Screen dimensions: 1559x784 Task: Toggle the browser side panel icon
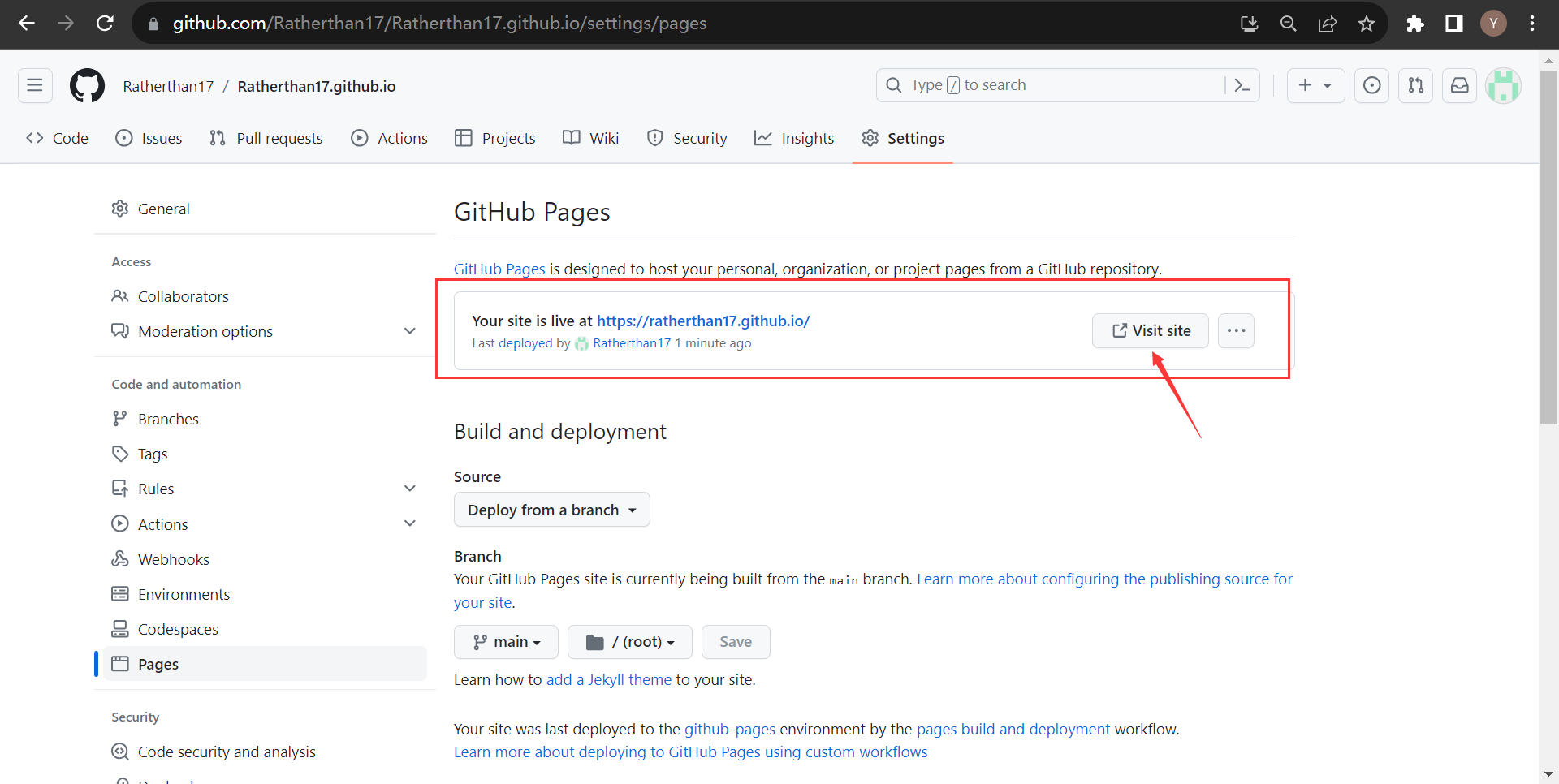pos(1454,24)
